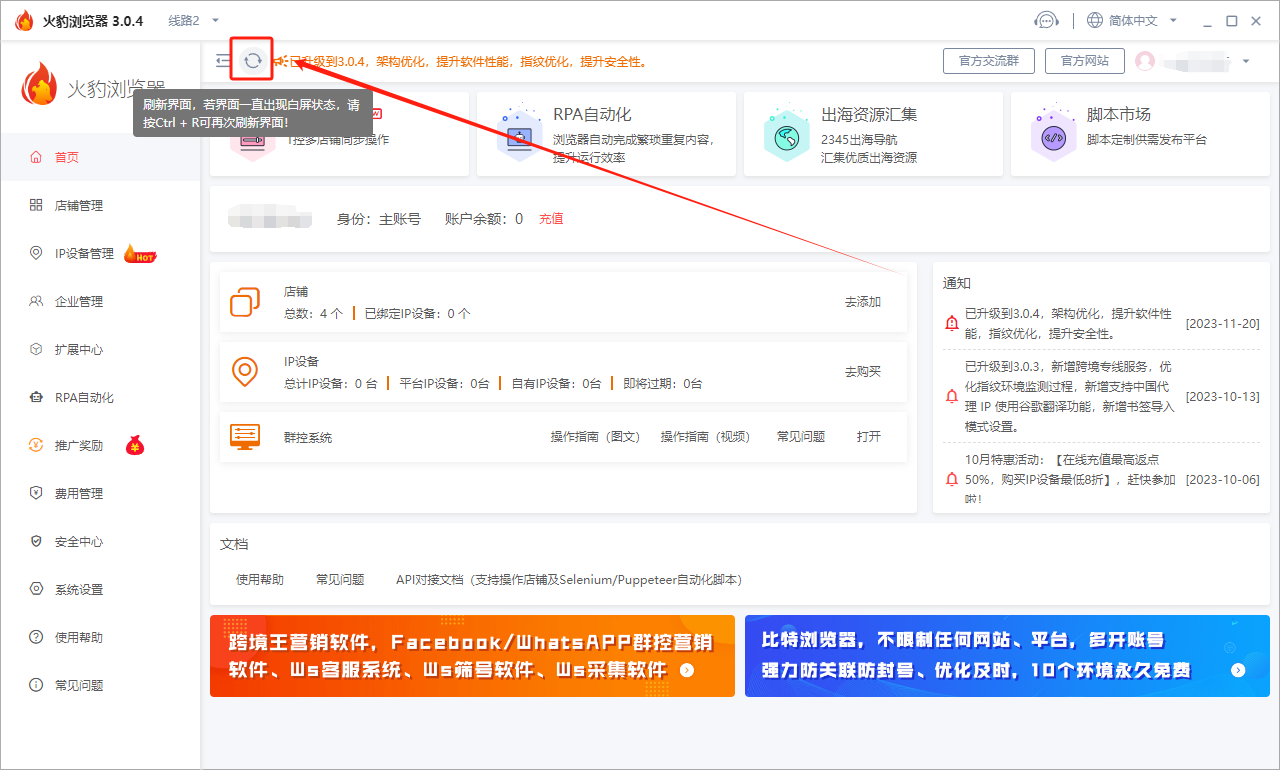
Task: Open 操作指南（图文） for 群控系统
Action: (x=595, y=437)
